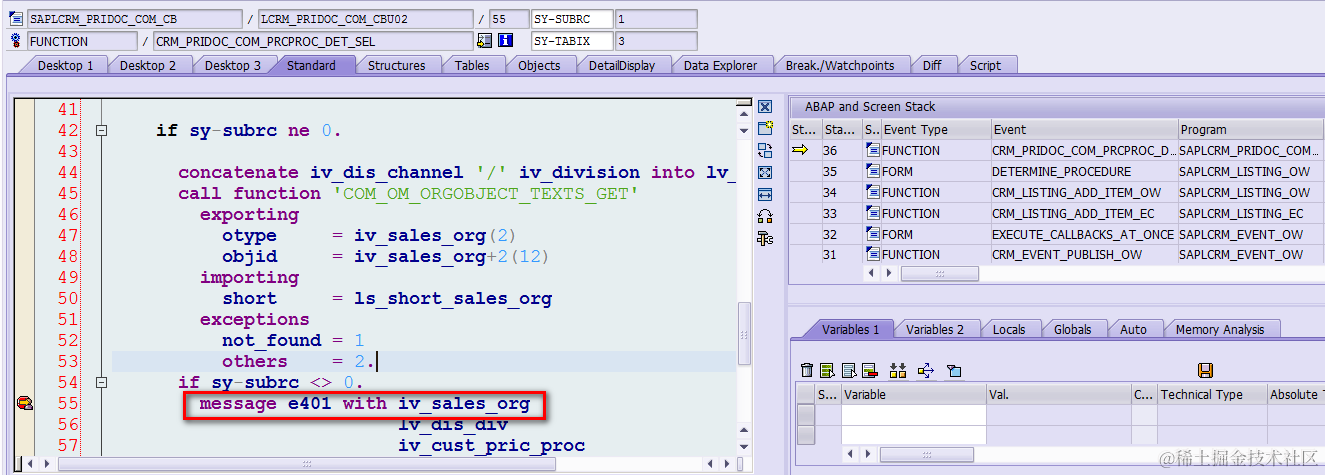Image resolution: width=1325 pixels, height=475 pixels.
Task: Click the replace tool icon beside editor
Action: 765,150
